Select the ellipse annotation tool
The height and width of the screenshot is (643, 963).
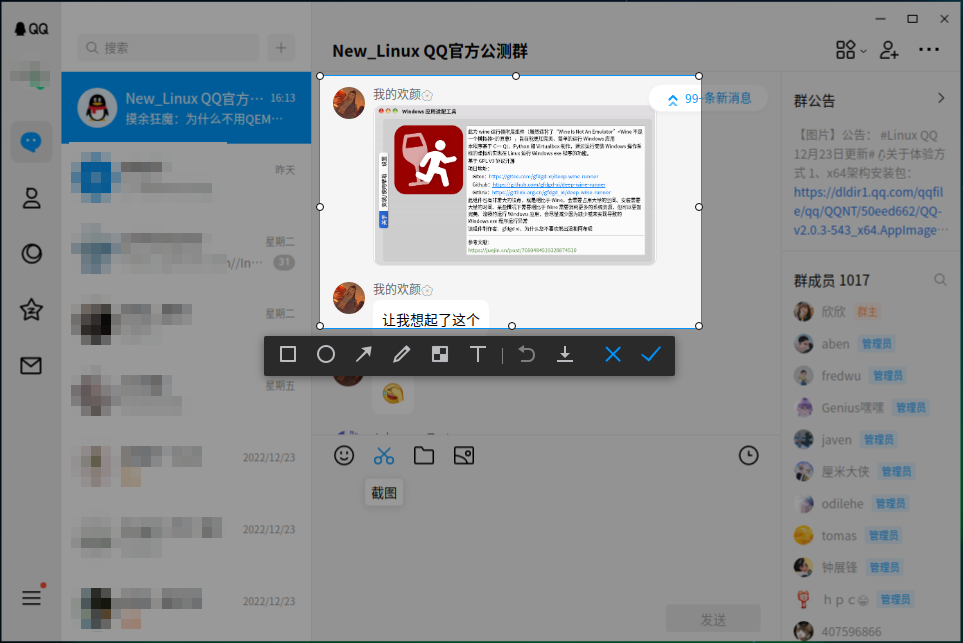(x=326, y=354)
